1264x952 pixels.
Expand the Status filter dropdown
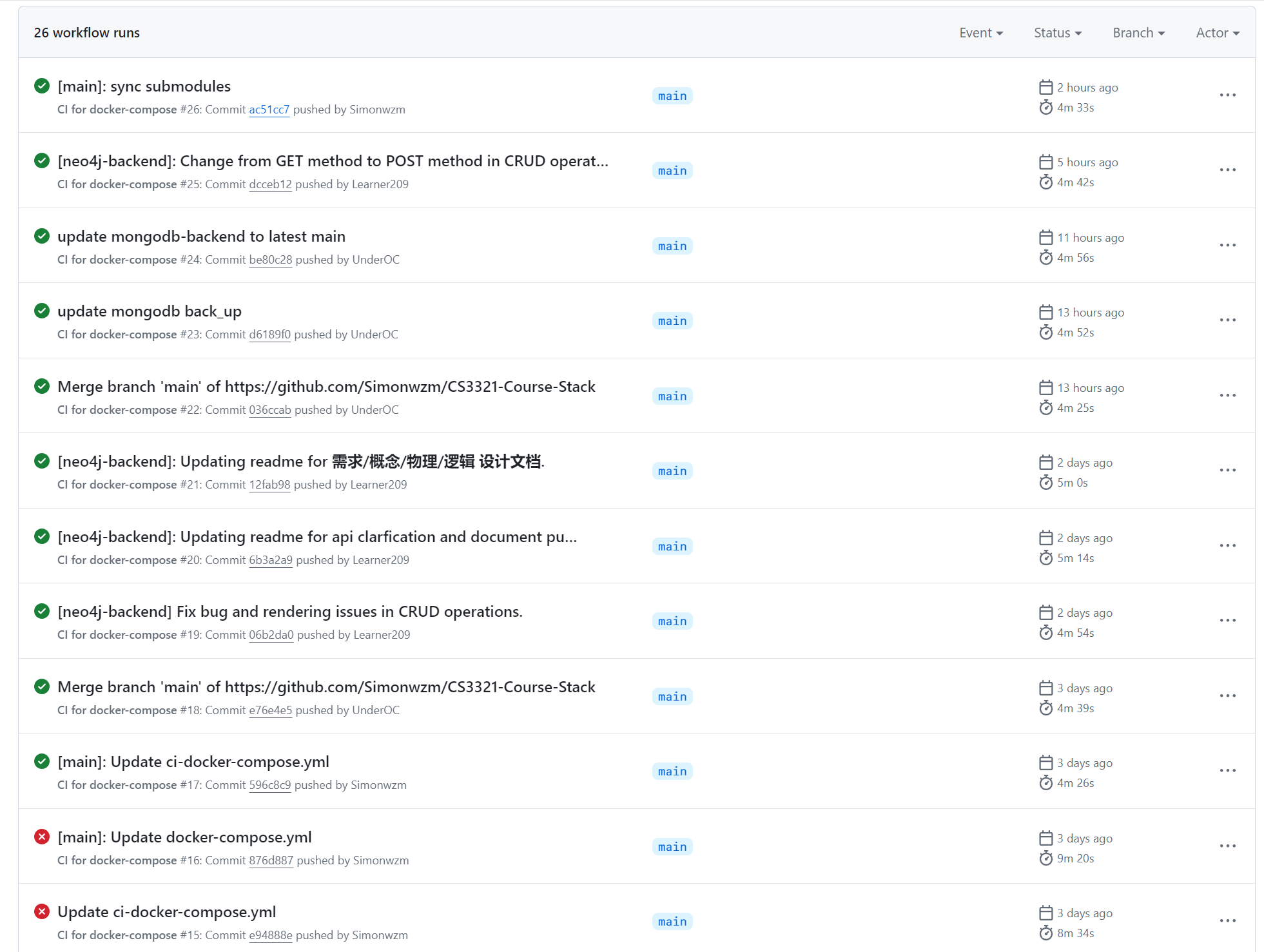coord(1057,33)
